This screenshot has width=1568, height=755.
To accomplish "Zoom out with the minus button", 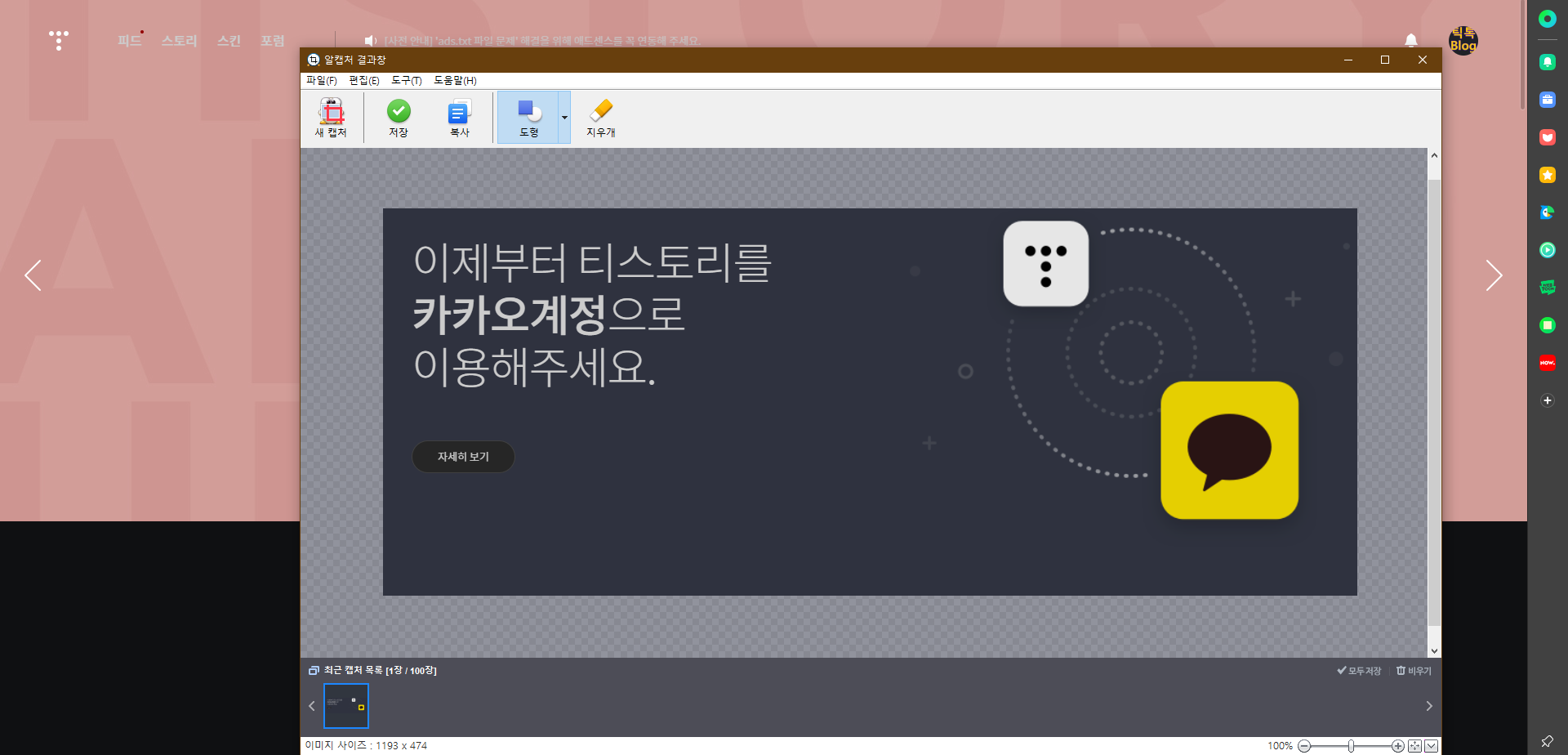I will click(x=1304, y=746).
